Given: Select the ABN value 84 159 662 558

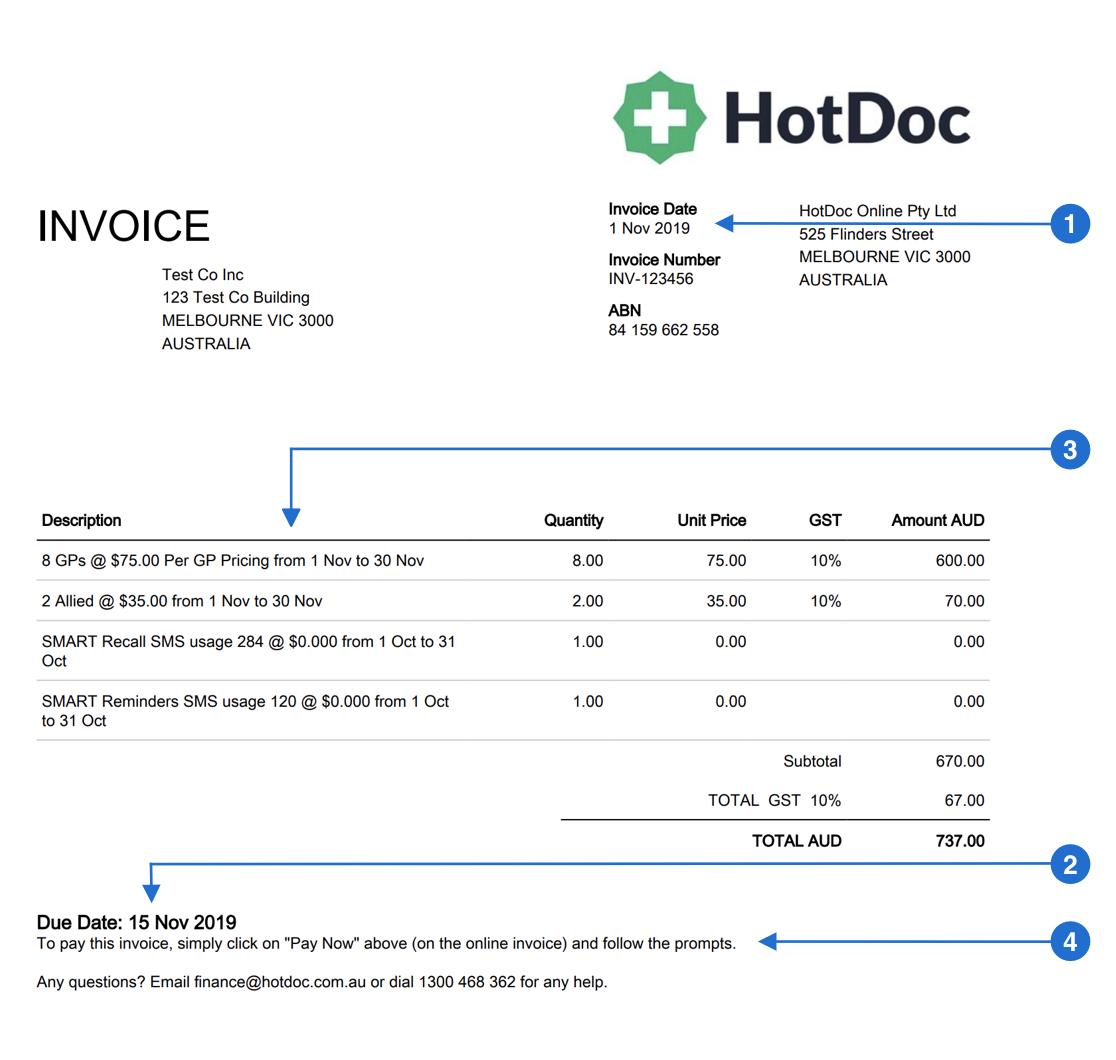Looking at the screenshot, I should [x=663, y=330].
